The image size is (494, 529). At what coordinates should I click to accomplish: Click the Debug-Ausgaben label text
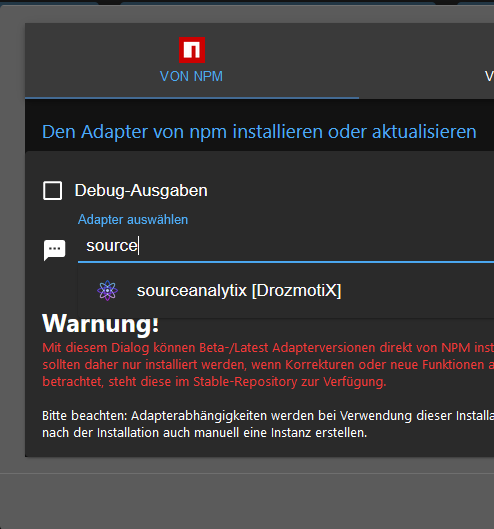141,191
